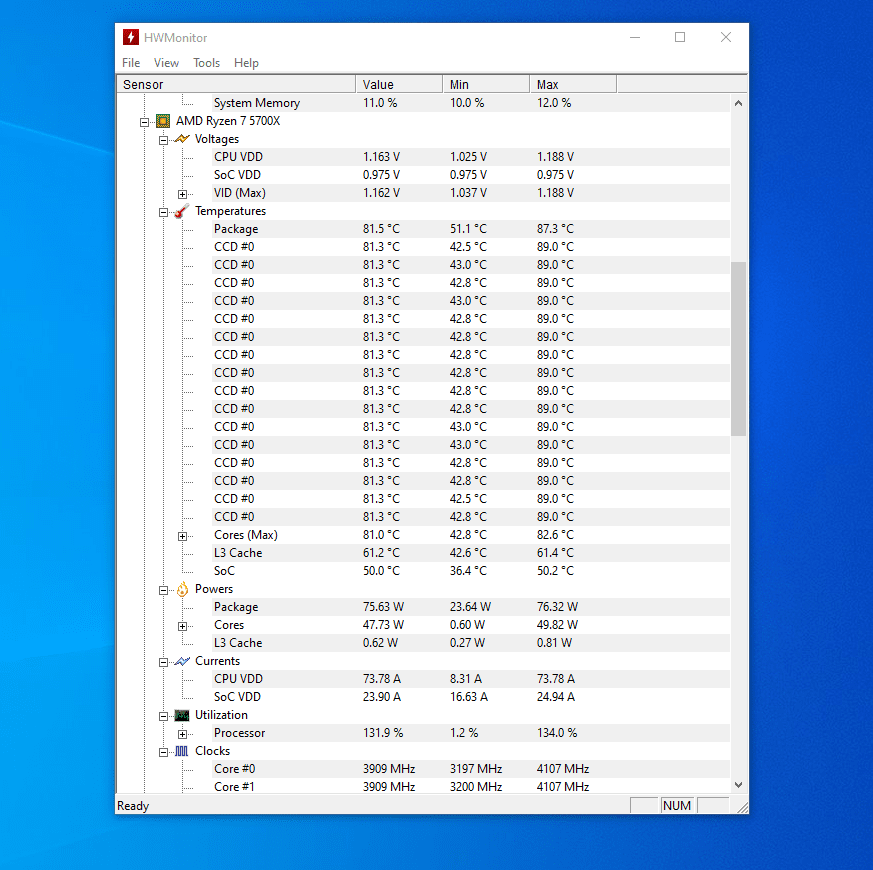Click the Temperatures category label
Image resolution: width=873 pixels, height=870 pixels.
[230, 211]
